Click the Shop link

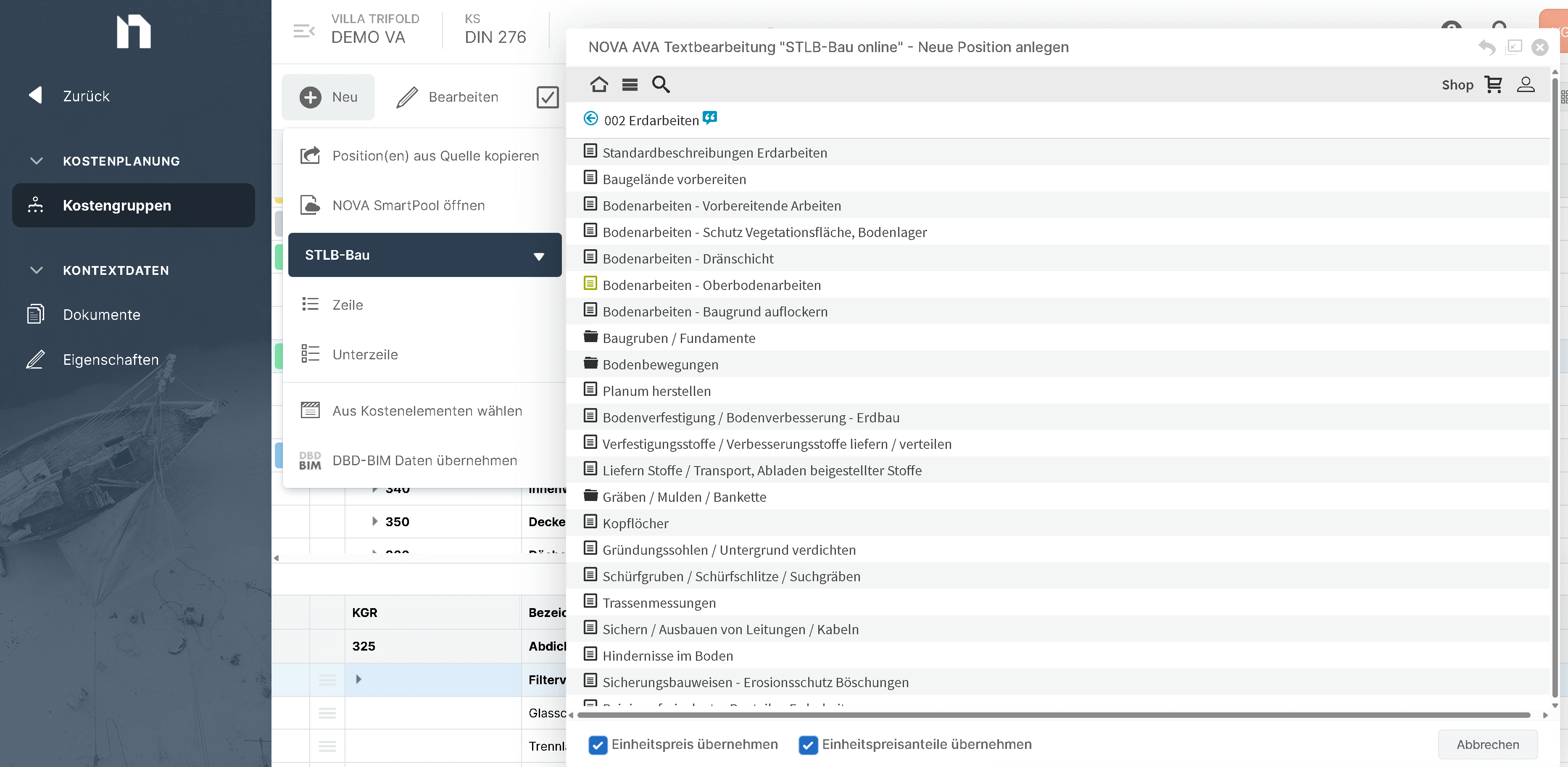1457,85
